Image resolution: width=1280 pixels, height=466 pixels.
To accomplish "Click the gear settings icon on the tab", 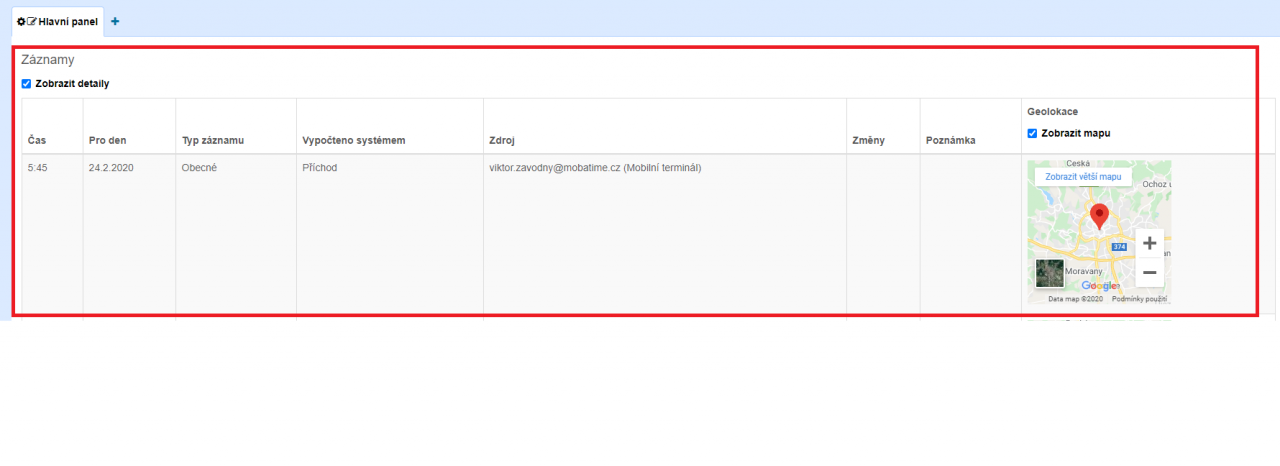I will pyautogui.click(x=22, y=21).
